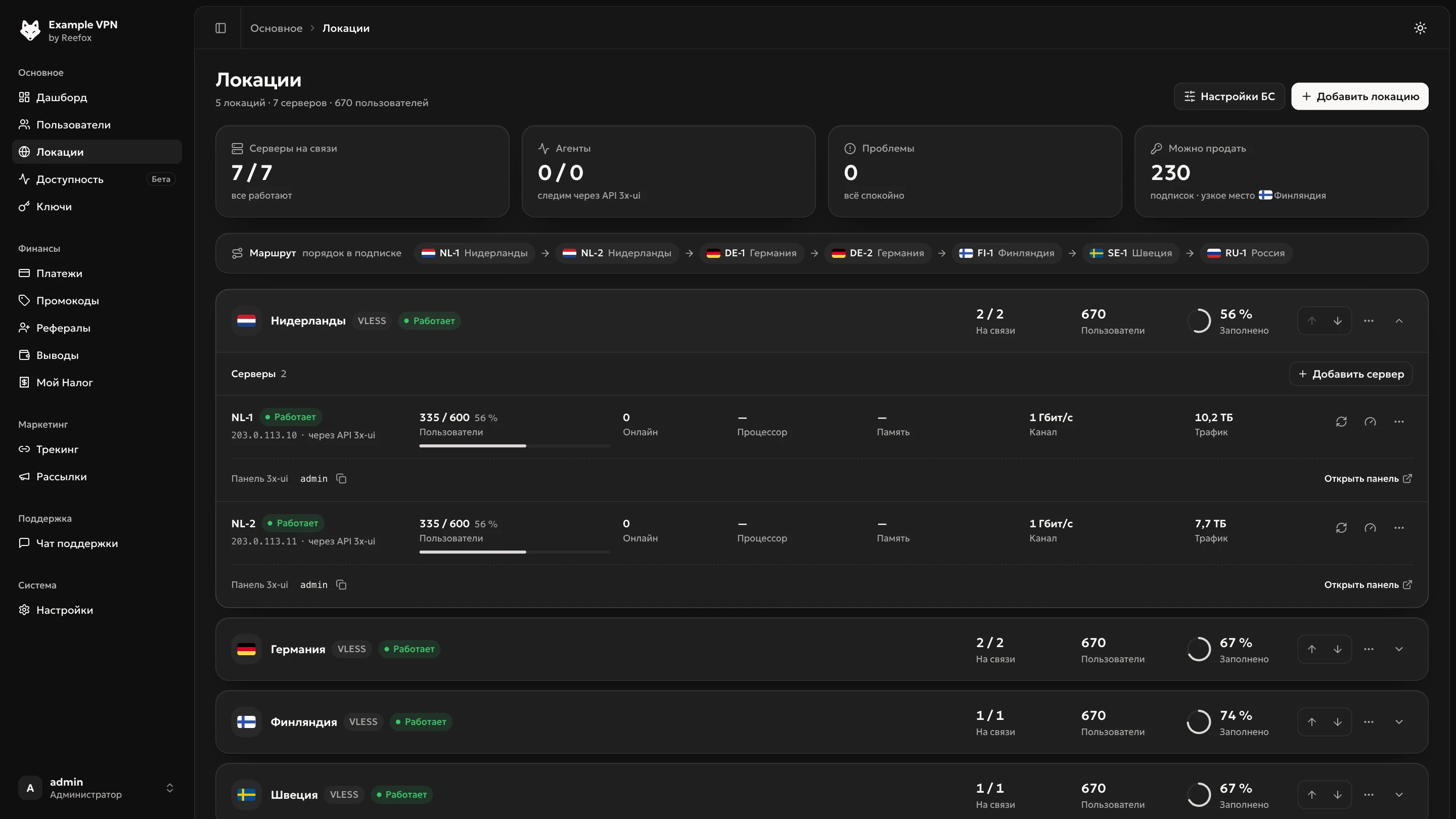Open the NL-2 Открыть панель link
Viewport: 1456px width, 819px height.
pyautogui.click(x=1368, y=585)
